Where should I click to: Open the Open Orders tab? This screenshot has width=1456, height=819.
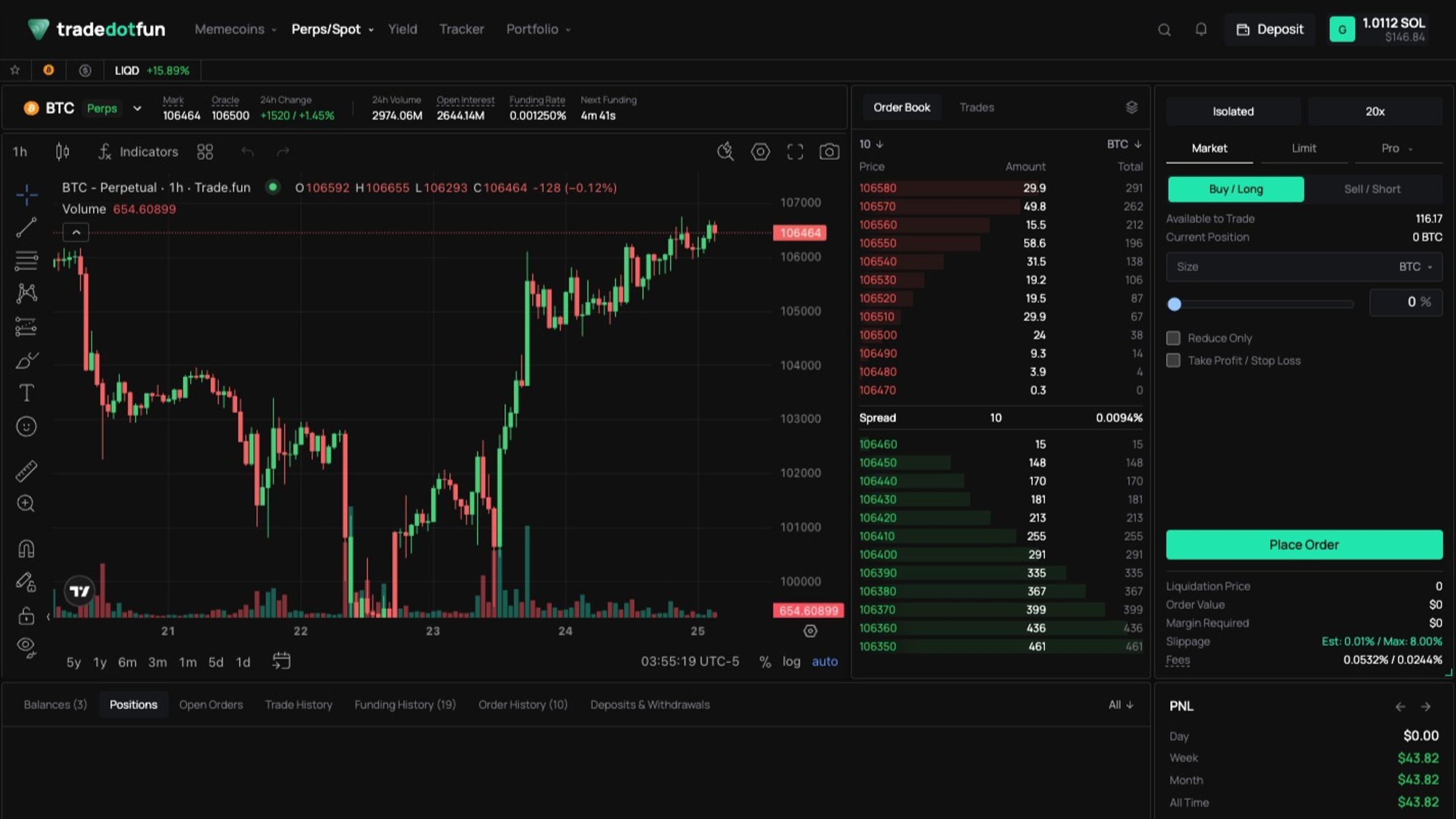tap(211, 705)
